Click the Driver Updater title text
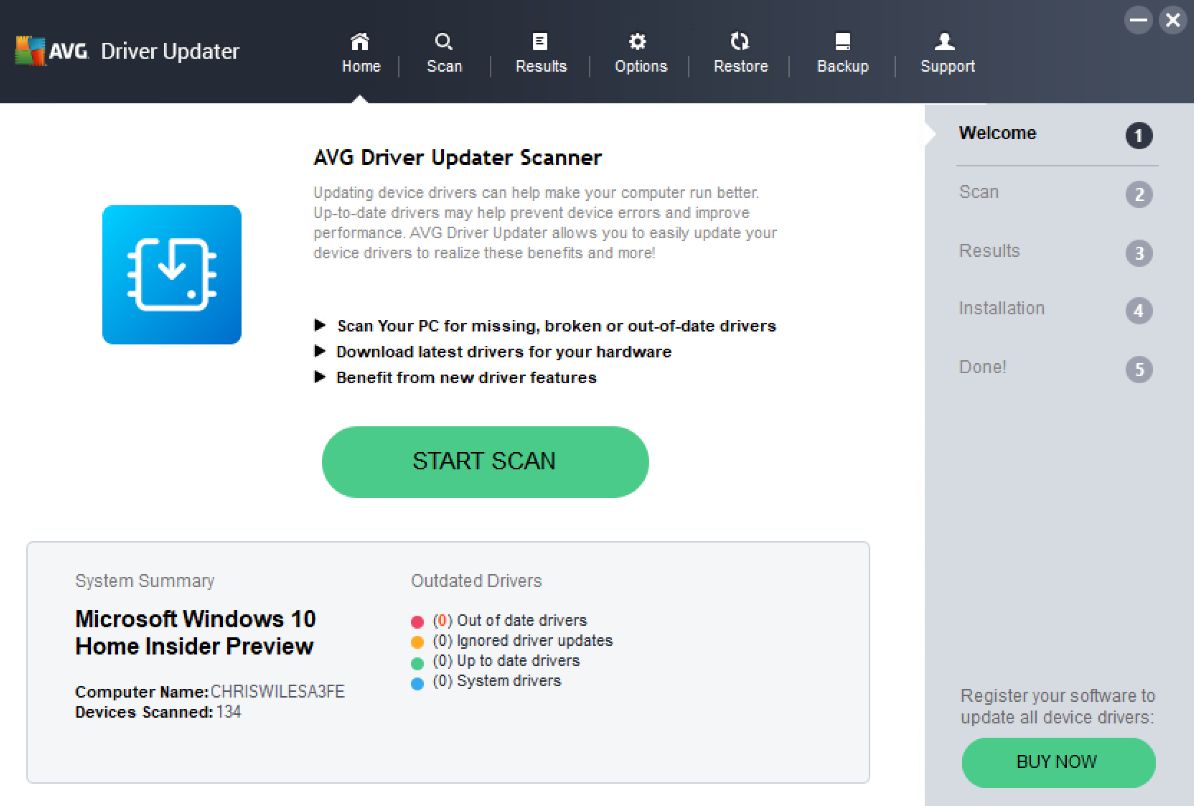This screenshot has width=1194, height=806. point(170,51)
